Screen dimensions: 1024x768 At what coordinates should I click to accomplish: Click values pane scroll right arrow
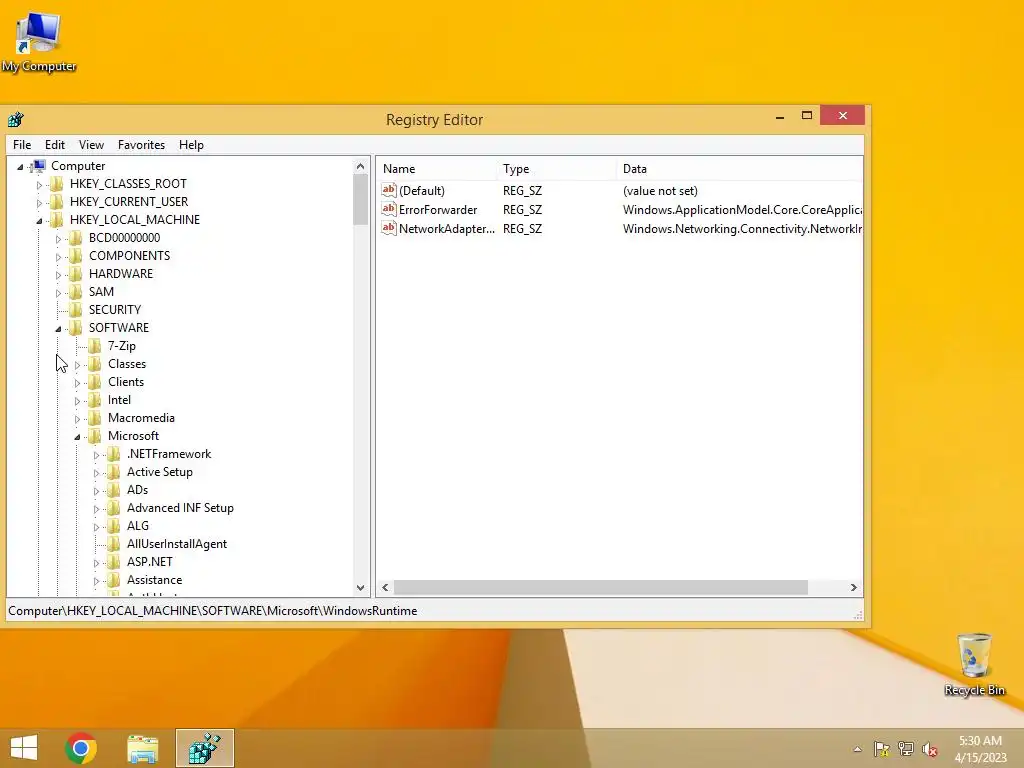(x=854, y=588)
